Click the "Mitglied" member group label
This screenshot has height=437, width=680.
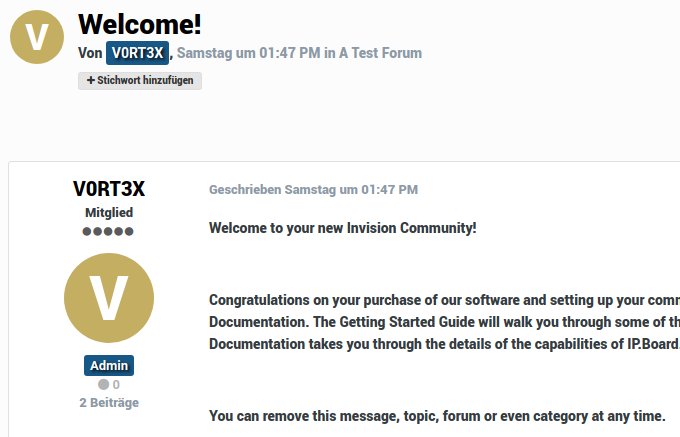coord(109,213)
